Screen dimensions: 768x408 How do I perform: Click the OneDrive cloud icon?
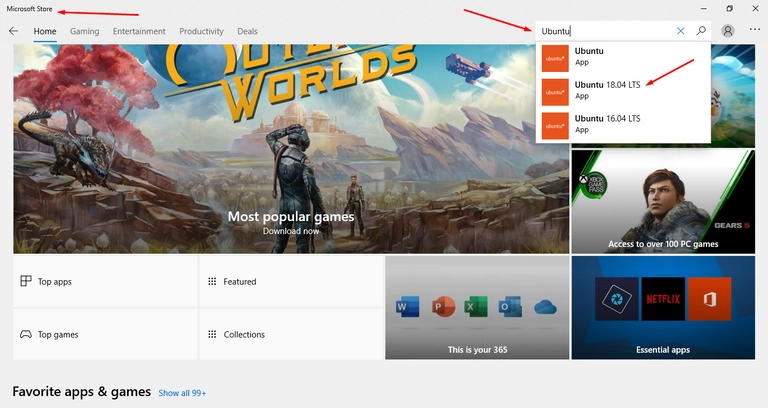(x=545, y=308)
